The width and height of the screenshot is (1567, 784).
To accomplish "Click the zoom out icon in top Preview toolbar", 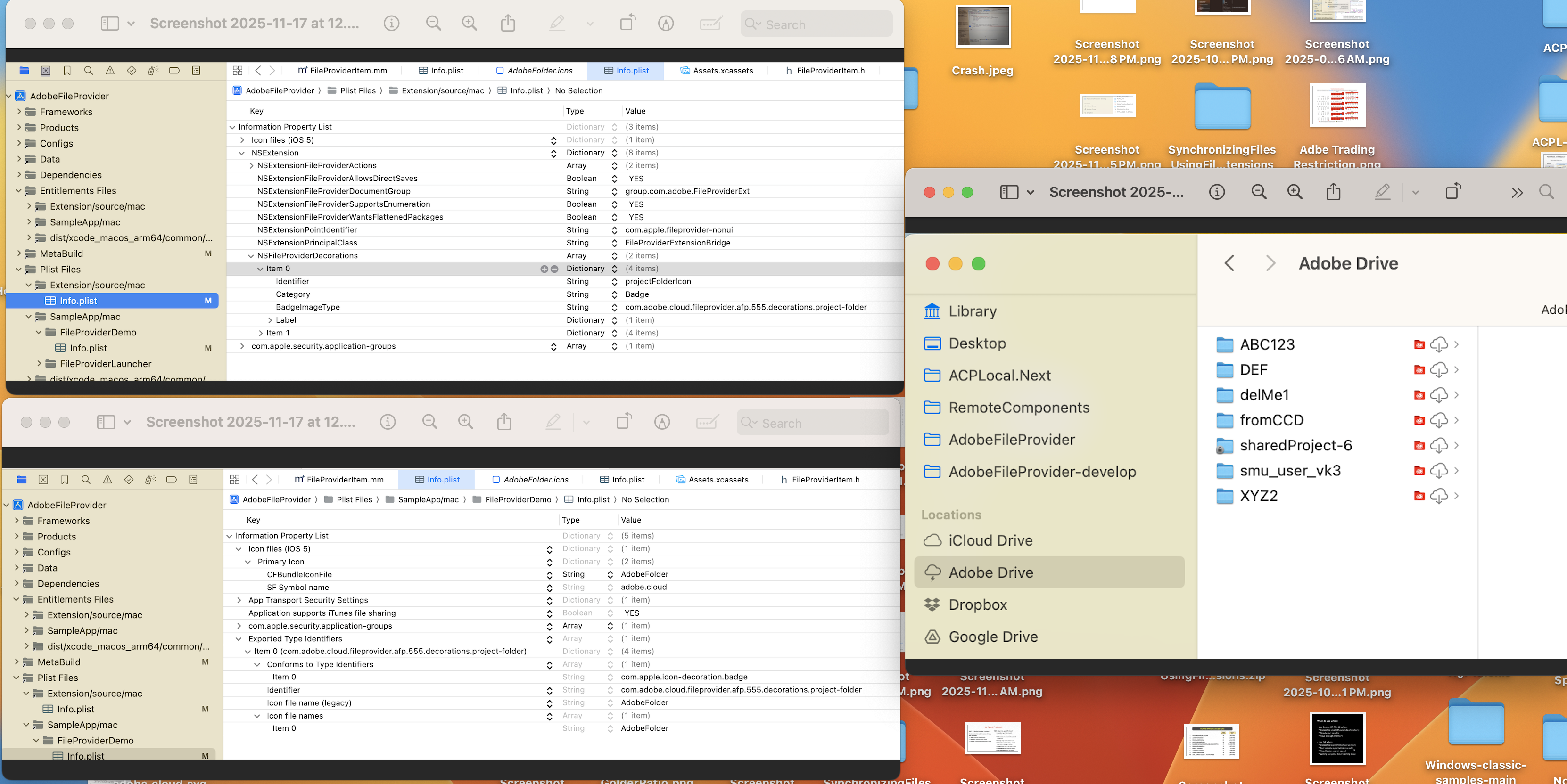I will (x=433, y=24).
